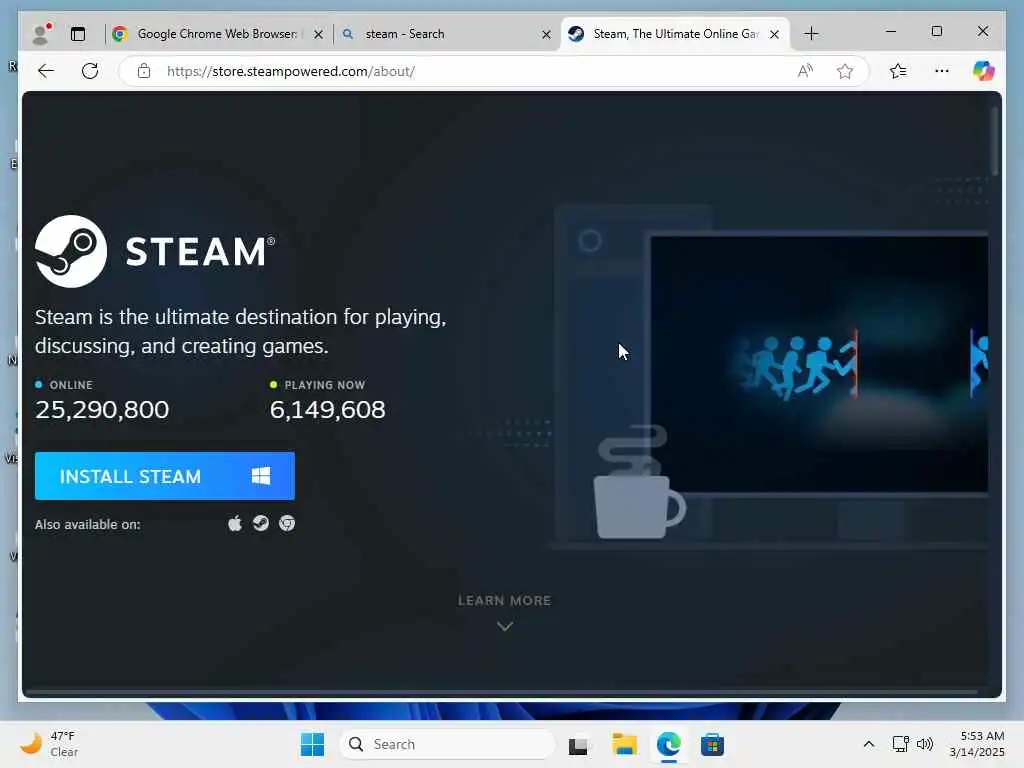Go back to the previous page
This screenshot has height=768, width=1024.
[x=46, y=71]
